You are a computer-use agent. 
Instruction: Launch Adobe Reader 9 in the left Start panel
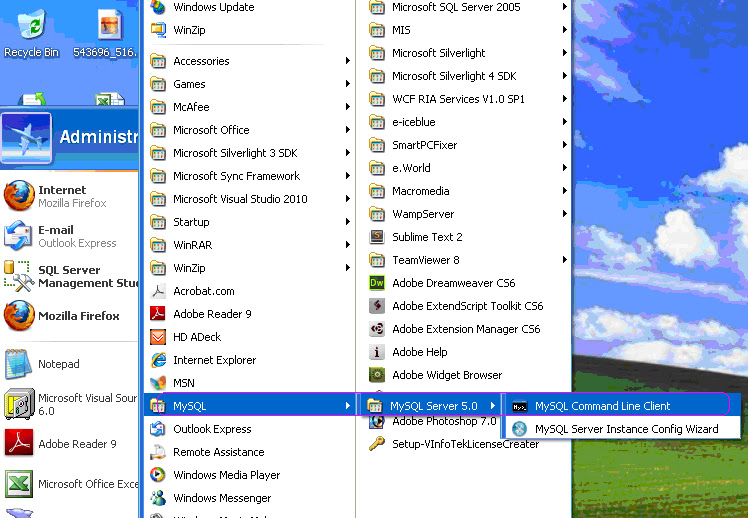click(x=69, y=444)
